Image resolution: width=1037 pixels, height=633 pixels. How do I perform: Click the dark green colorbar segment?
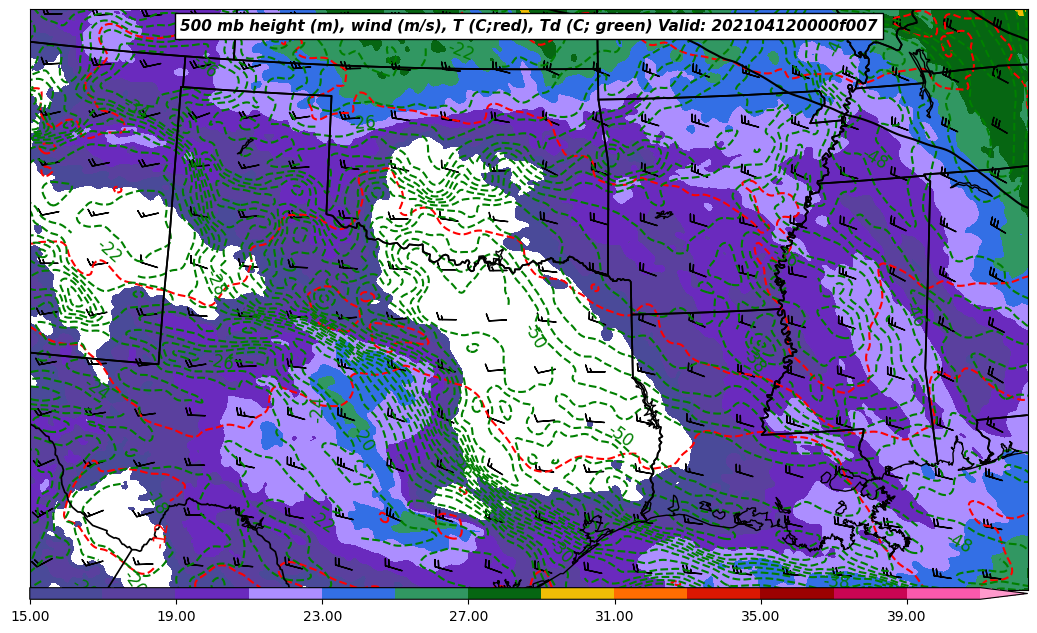pos(504,593)
